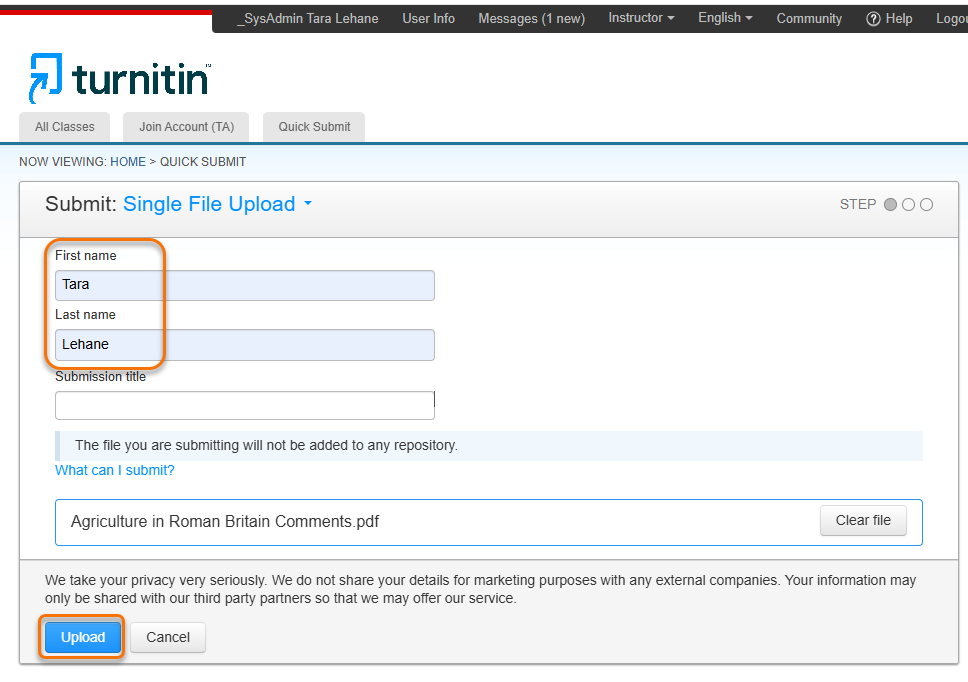The height and width of the screenshot is (682, 968).
Task: Open the 'What can I submit?' link
Action: point(114,470)
